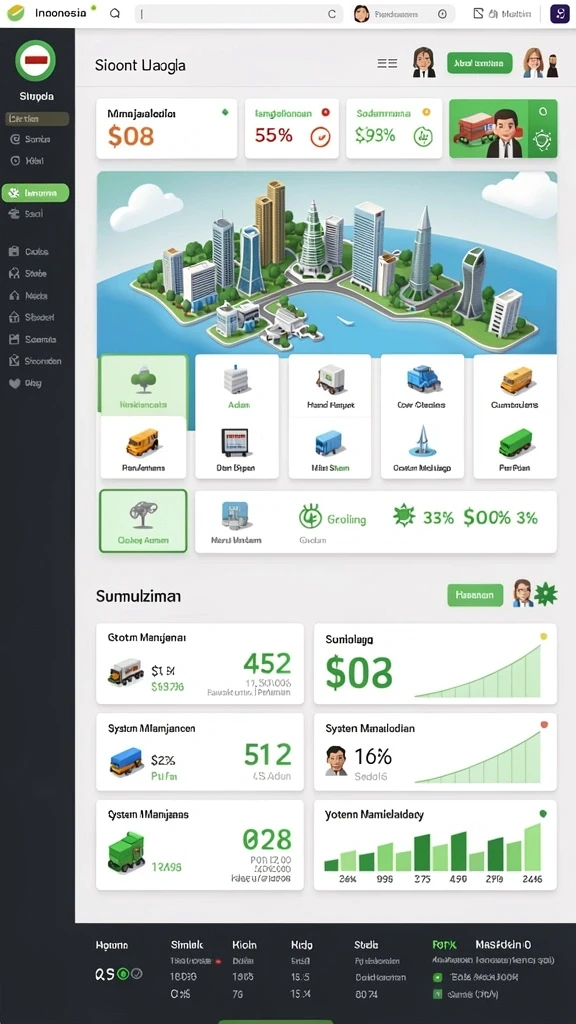
Task: Select the highlighted green sidebar item
Action: (36, 193)
